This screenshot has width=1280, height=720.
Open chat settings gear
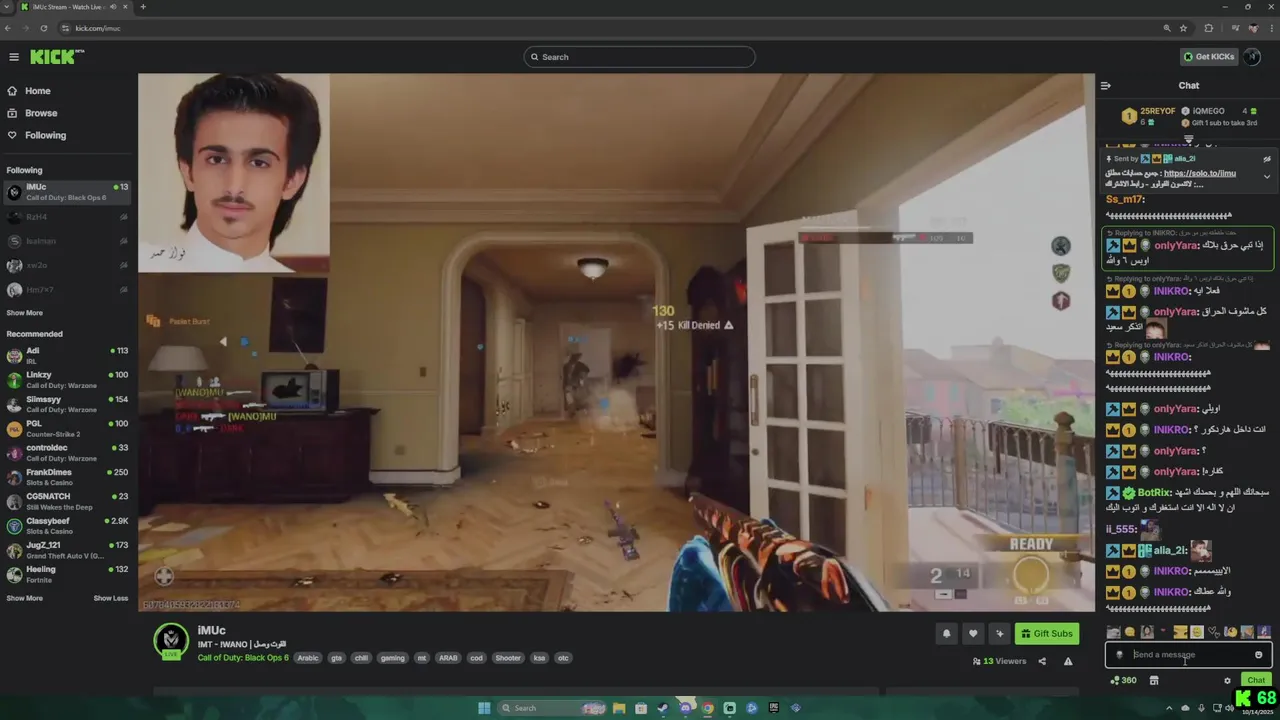click(1227, 680)
